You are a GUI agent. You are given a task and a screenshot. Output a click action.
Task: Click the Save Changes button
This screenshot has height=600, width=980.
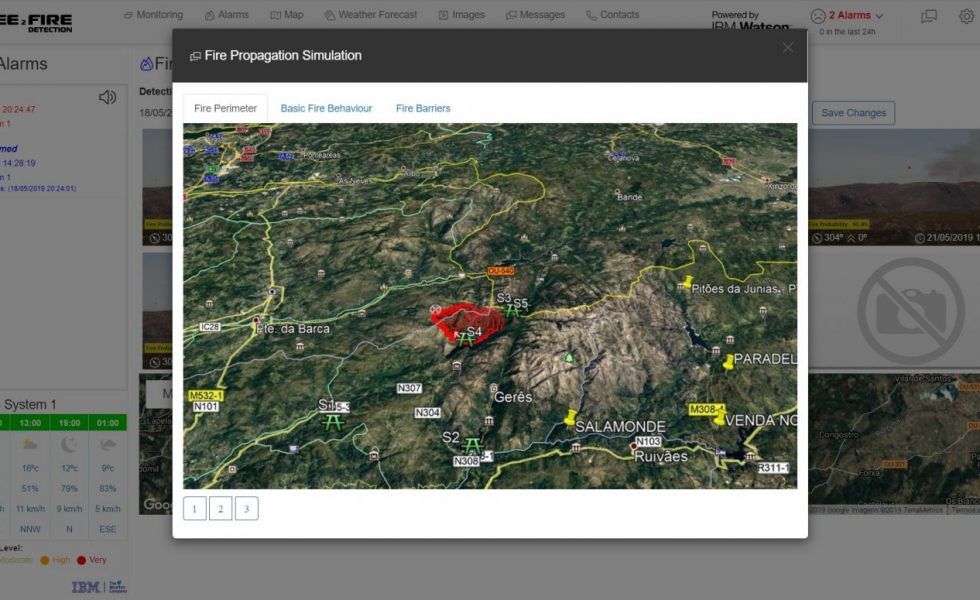[852, 113]
